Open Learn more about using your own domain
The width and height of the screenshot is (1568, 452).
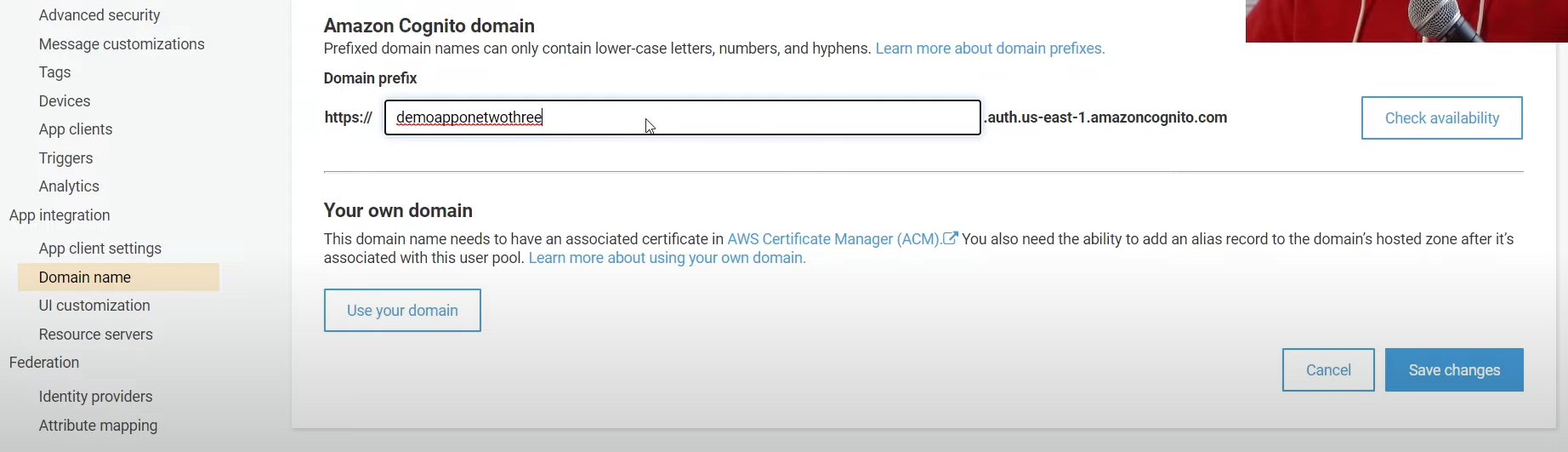point(668,258)
